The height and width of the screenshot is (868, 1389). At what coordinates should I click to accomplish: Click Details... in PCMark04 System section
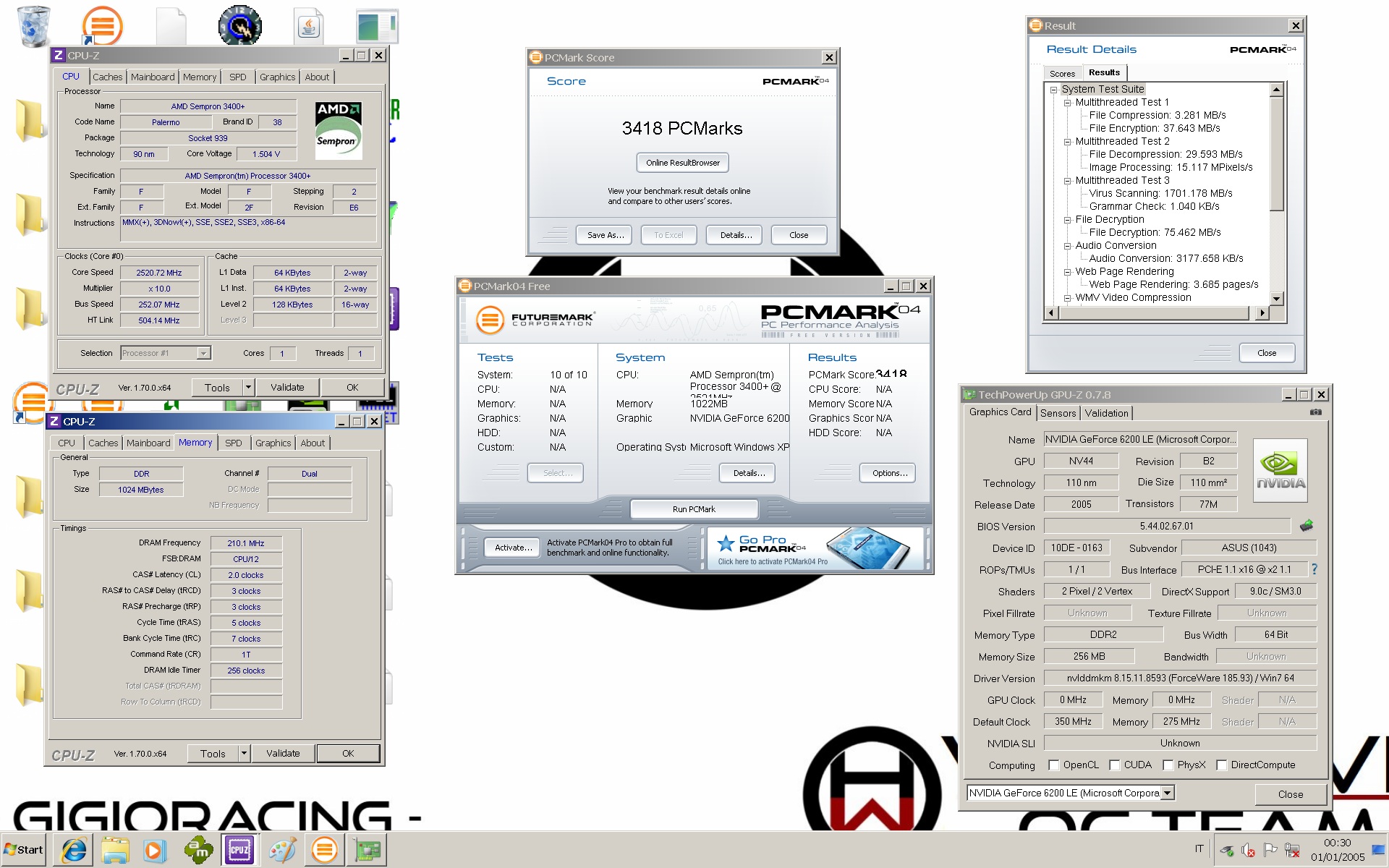coord(749,473)
